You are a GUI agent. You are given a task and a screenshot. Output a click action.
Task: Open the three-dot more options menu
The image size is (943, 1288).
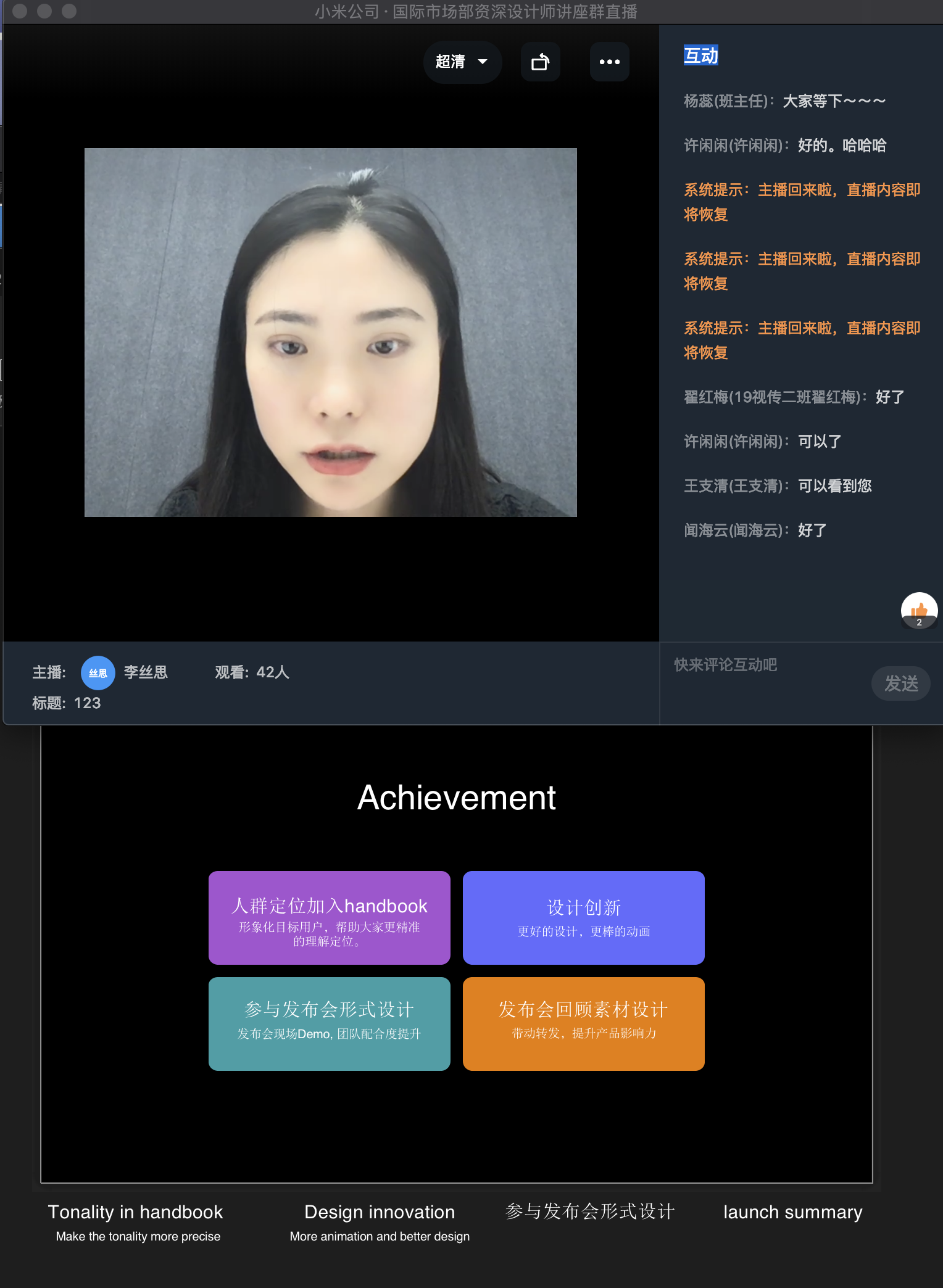click(609, 62)
